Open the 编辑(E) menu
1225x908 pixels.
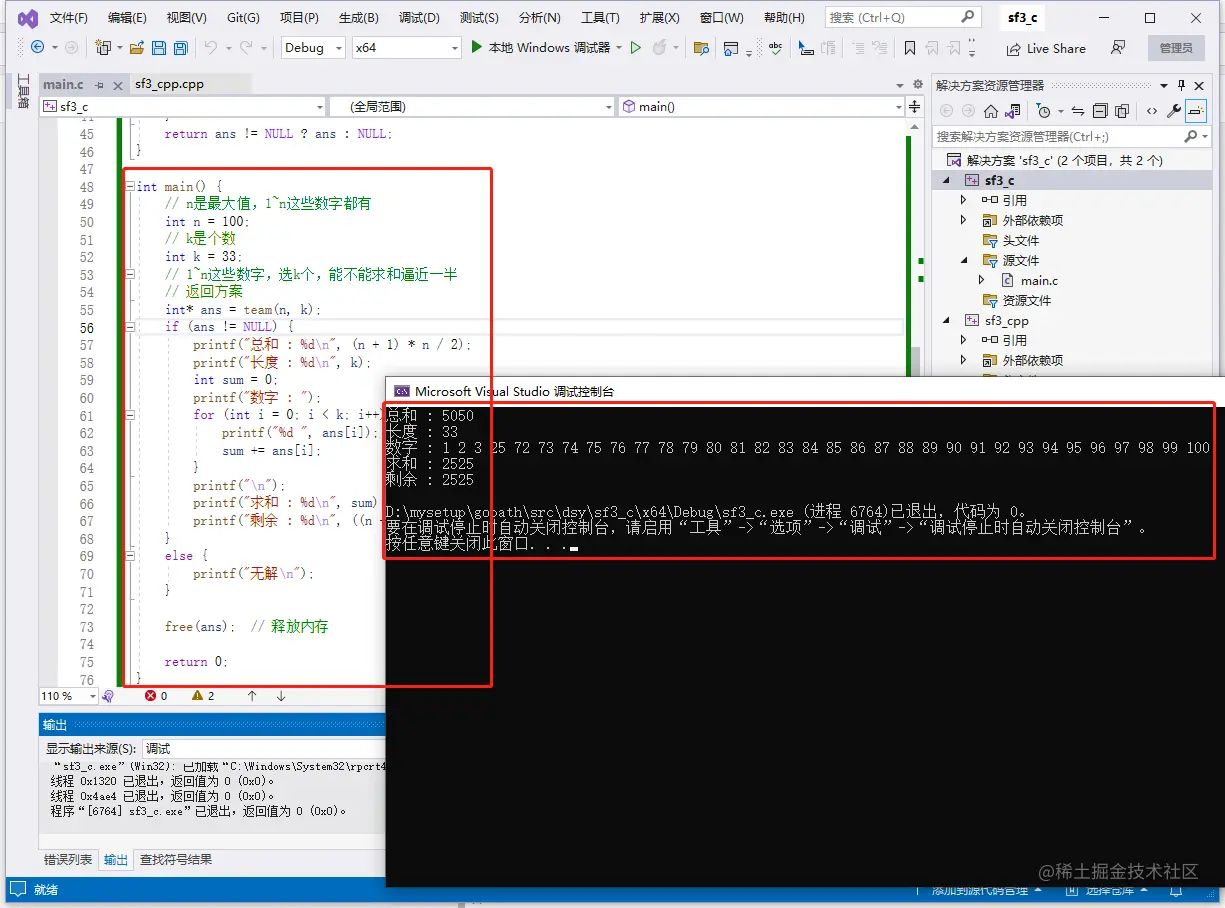tap(127, 18)
